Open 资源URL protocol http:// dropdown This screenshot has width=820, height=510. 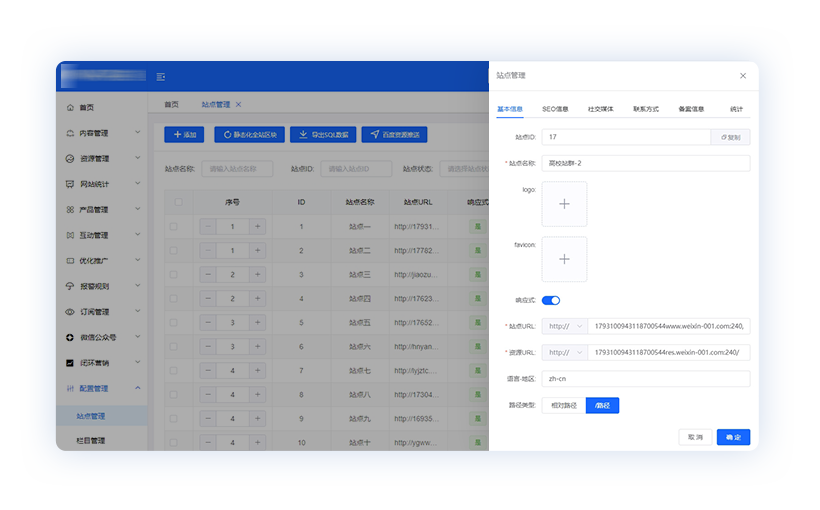(x=565, y=353)
